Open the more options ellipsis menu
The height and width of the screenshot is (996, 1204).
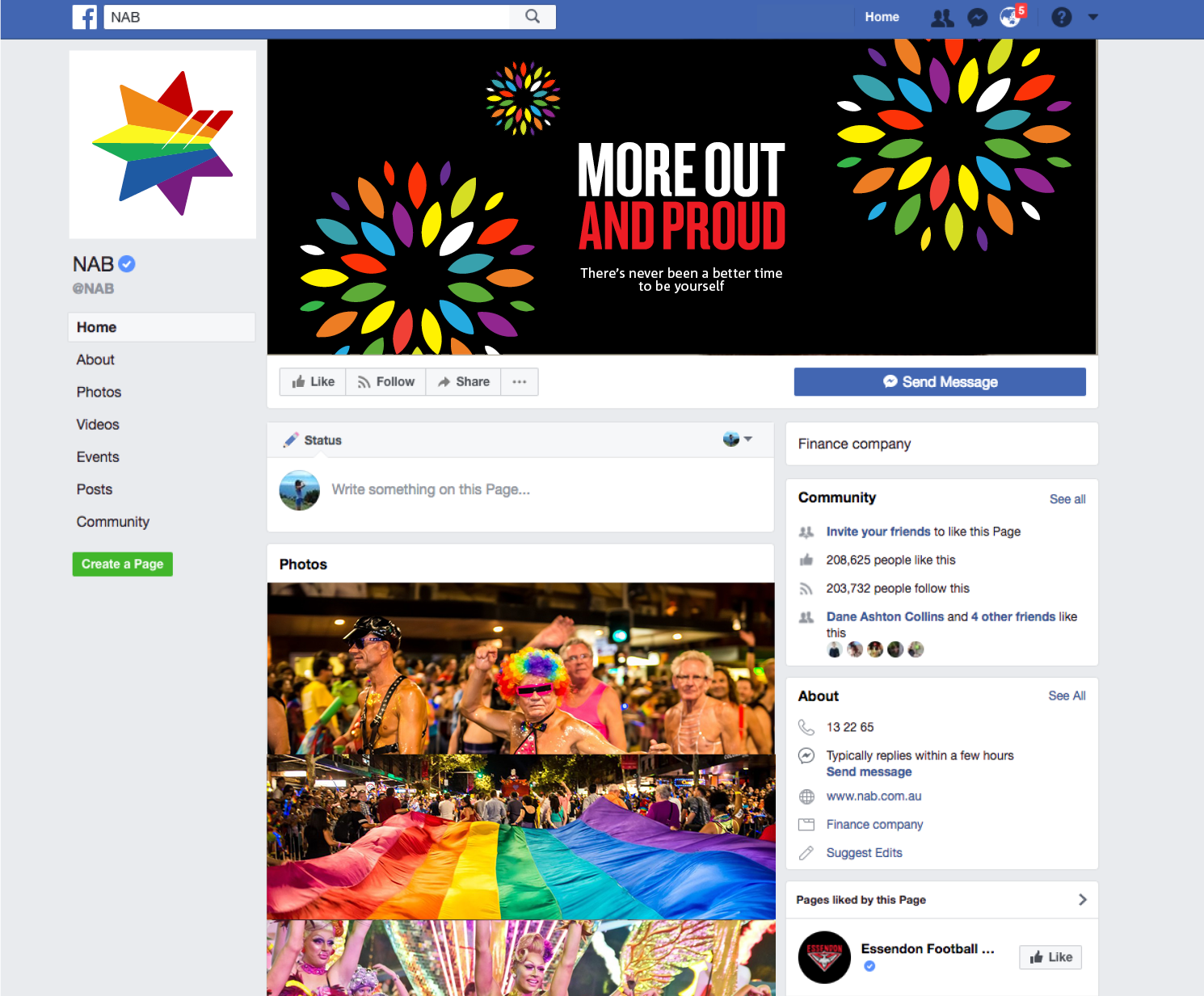(520, 382)
